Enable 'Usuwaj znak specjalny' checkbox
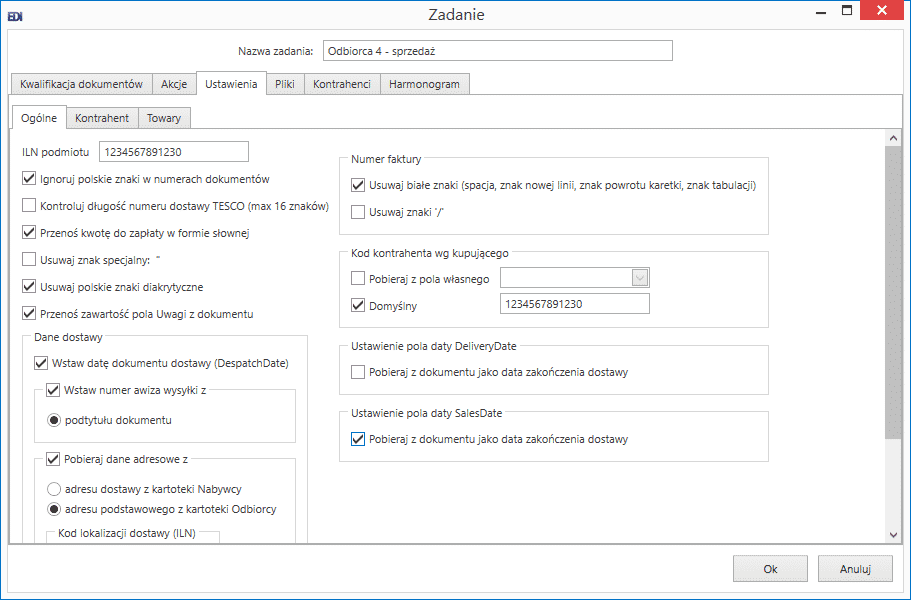The image size is (911, 600). pos(29,259)
